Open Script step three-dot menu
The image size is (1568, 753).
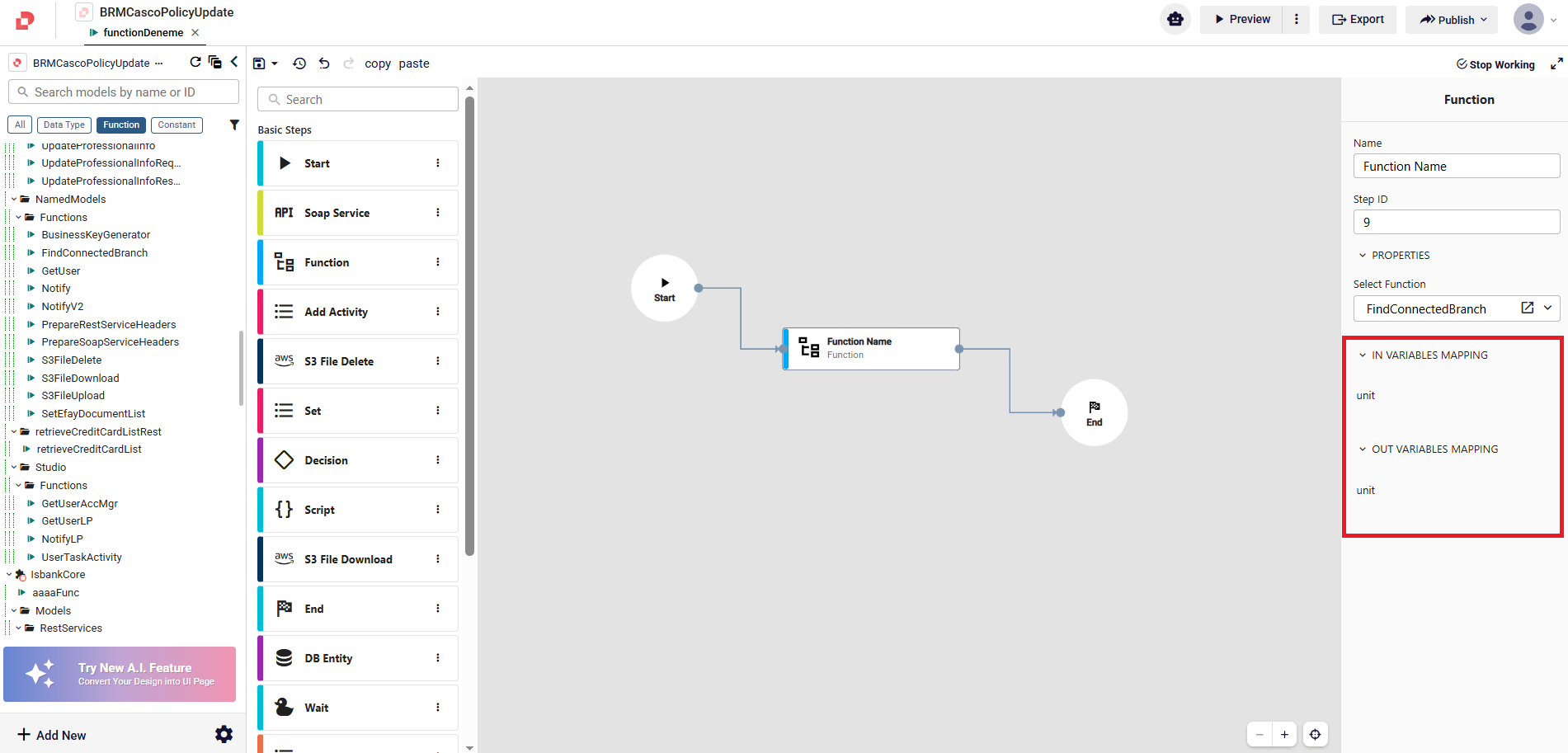click(438, 510)
